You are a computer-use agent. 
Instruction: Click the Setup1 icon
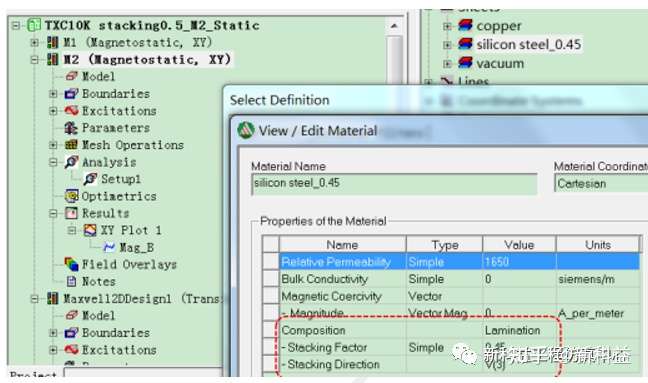point(90,179)
